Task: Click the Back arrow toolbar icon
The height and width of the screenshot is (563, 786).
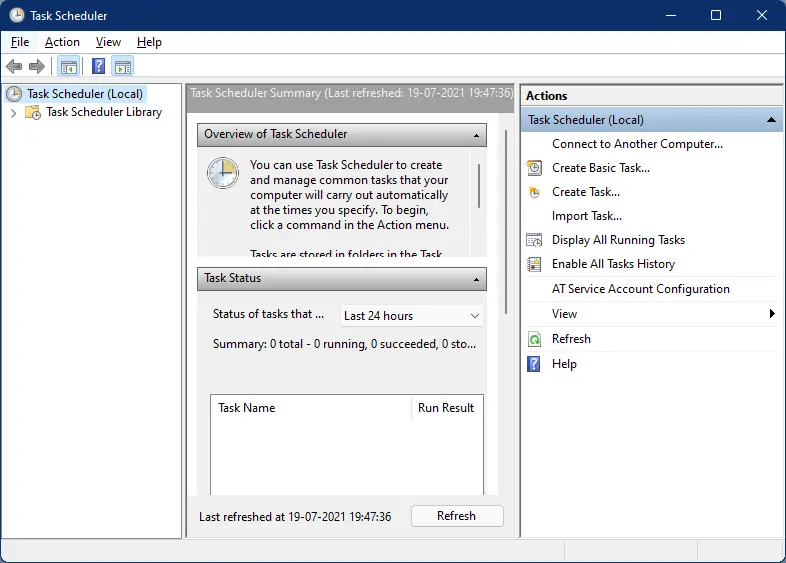Action: (x=14, y=66)
